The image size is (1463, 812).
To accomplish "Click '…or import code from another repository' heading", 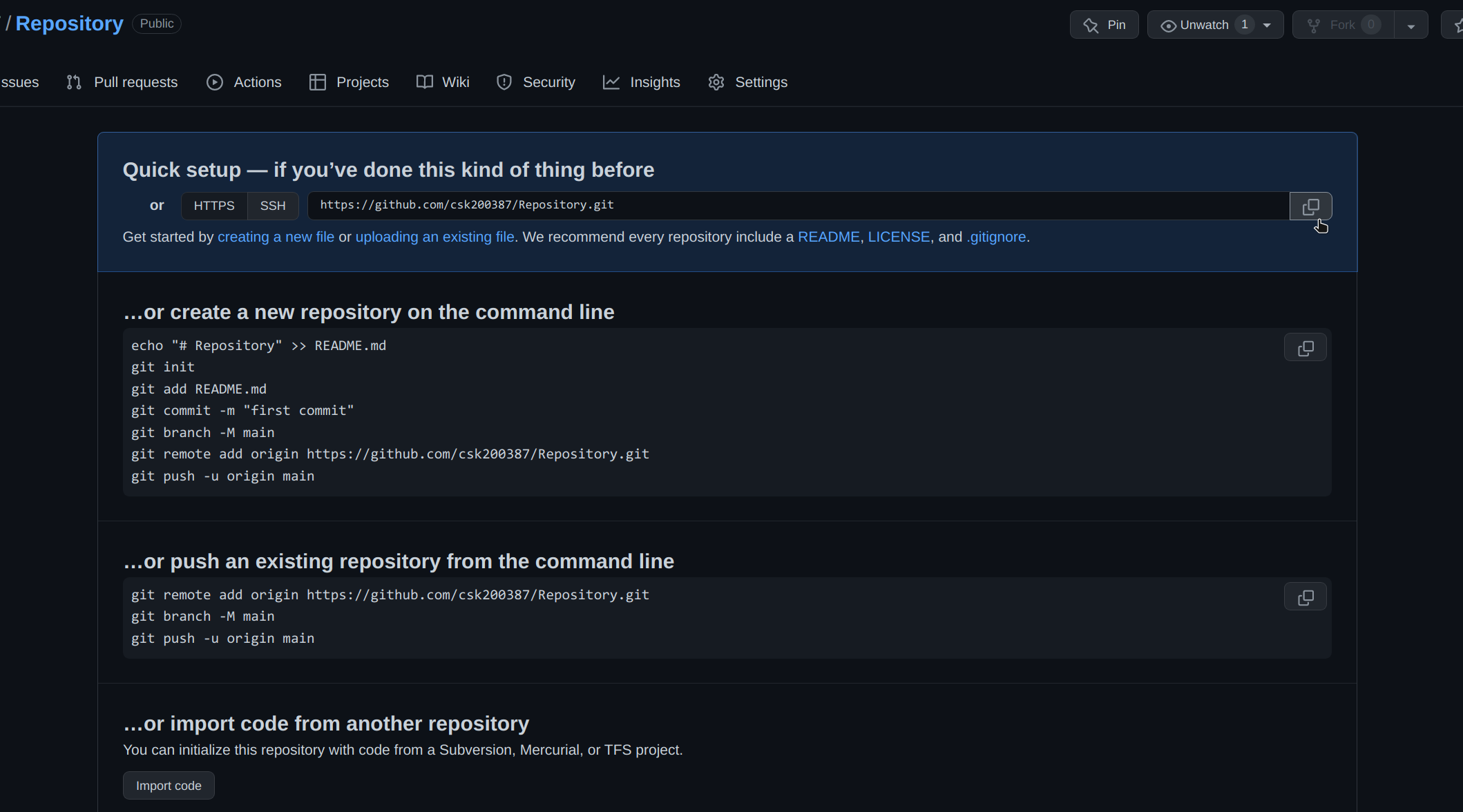I will 326,724.
